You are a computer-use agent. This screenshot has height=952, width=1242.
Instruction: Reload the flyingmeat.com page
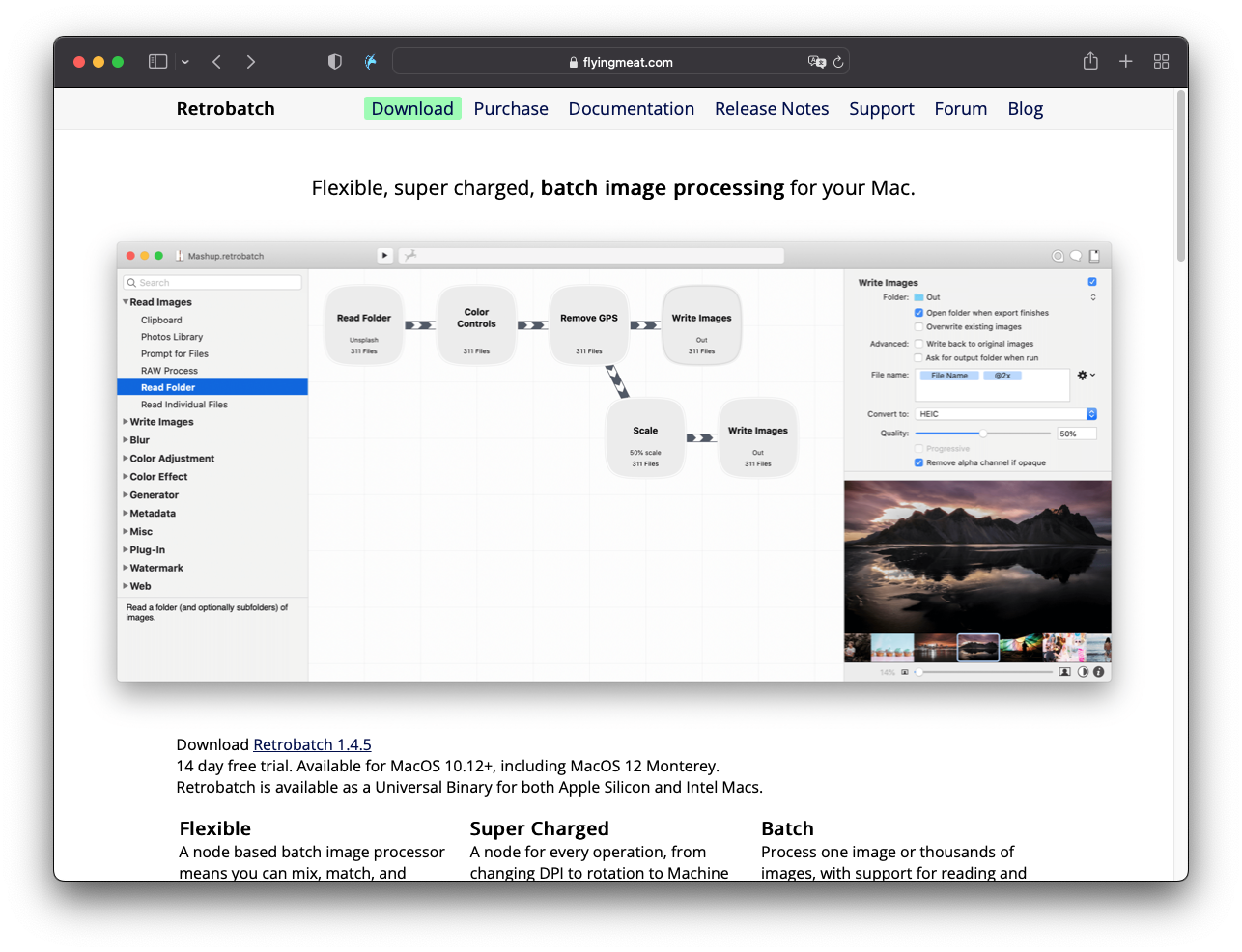838,62
